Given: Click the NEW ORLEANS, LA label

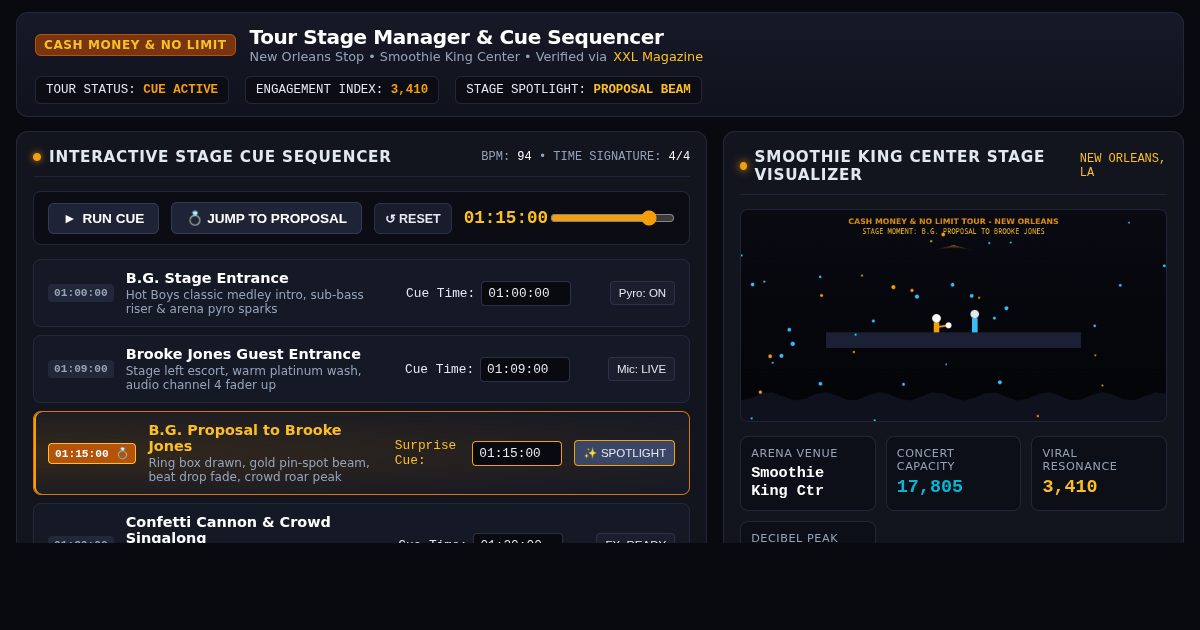Looking at the screenshot, I should pyautogui.click(x=1123, y=165).
